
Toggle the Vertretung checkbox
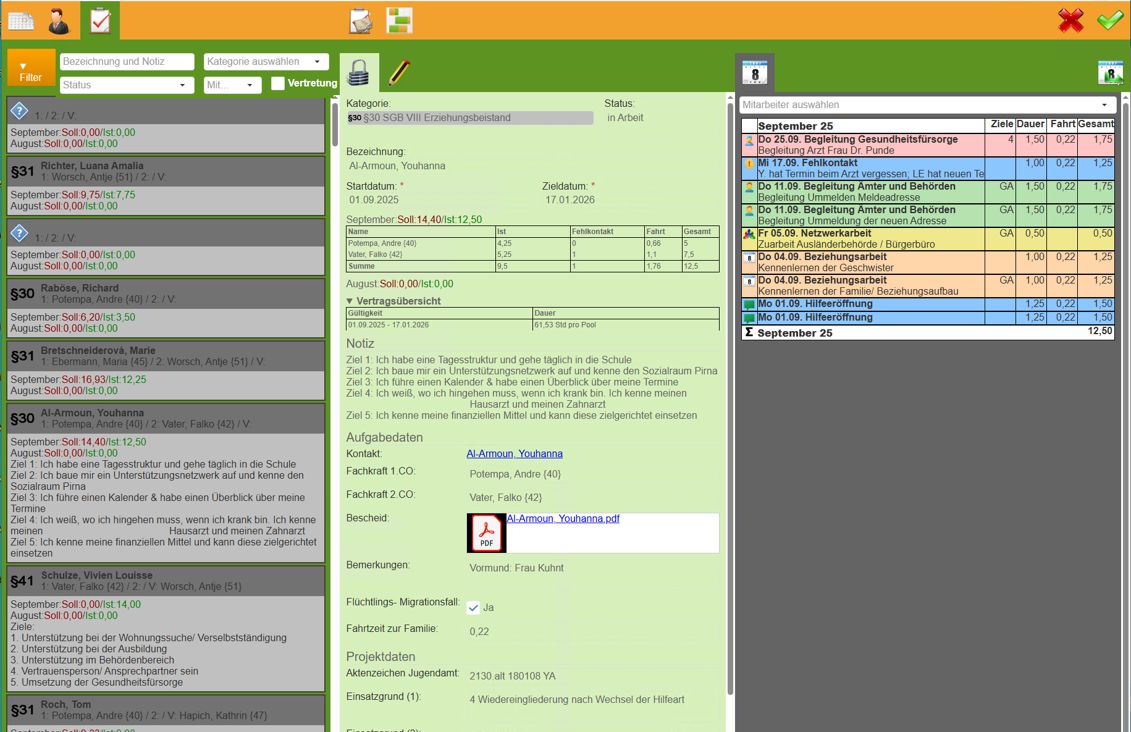tap(278, 83)
